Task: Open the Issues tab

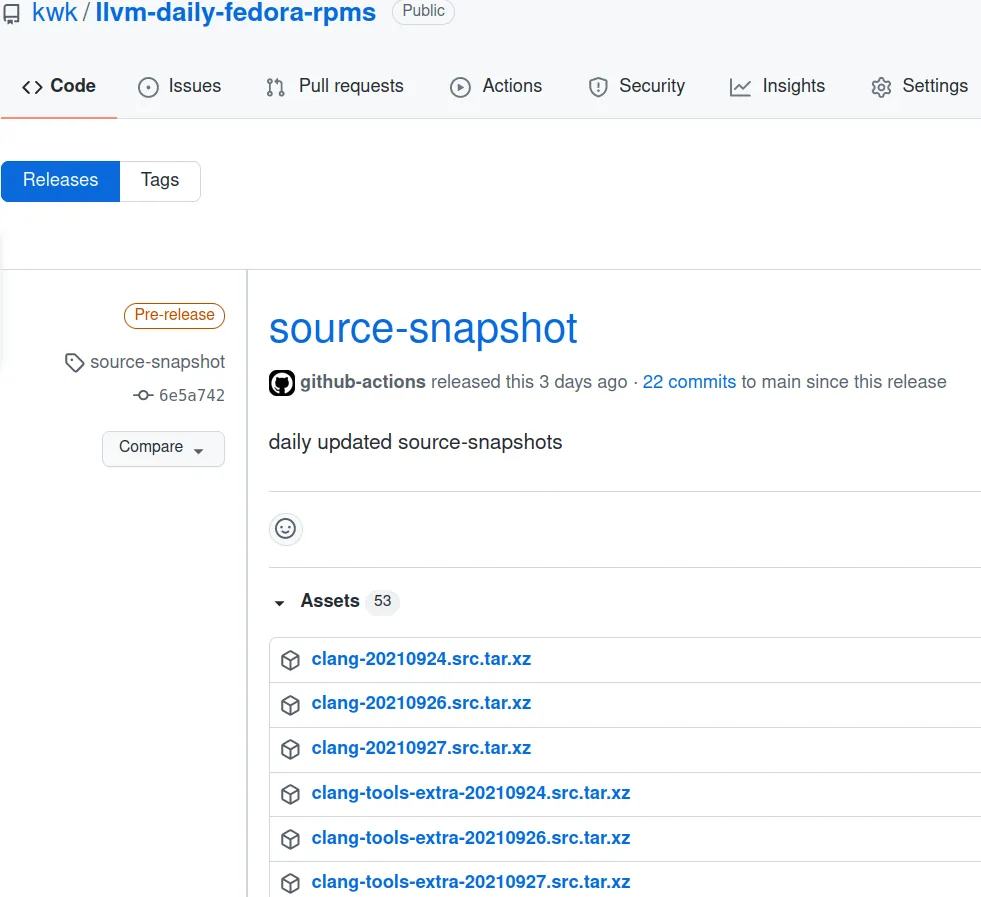Action: point(180,87)
